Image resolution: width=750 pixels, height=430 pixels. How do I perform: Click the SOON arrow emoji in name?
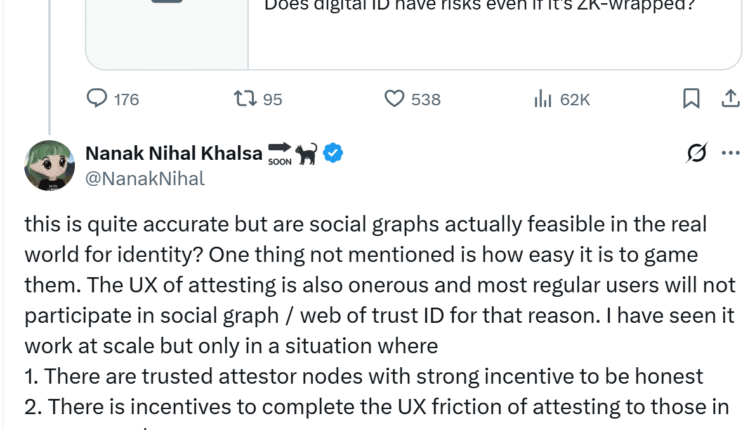point(278,153)
